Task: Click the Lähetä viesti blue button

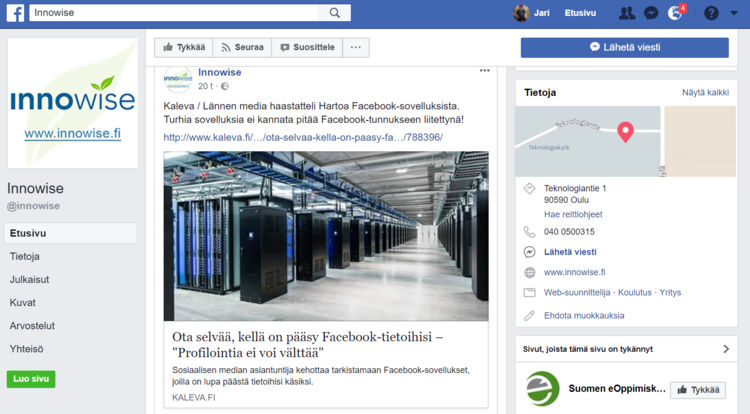Action: tap(625, 47)
